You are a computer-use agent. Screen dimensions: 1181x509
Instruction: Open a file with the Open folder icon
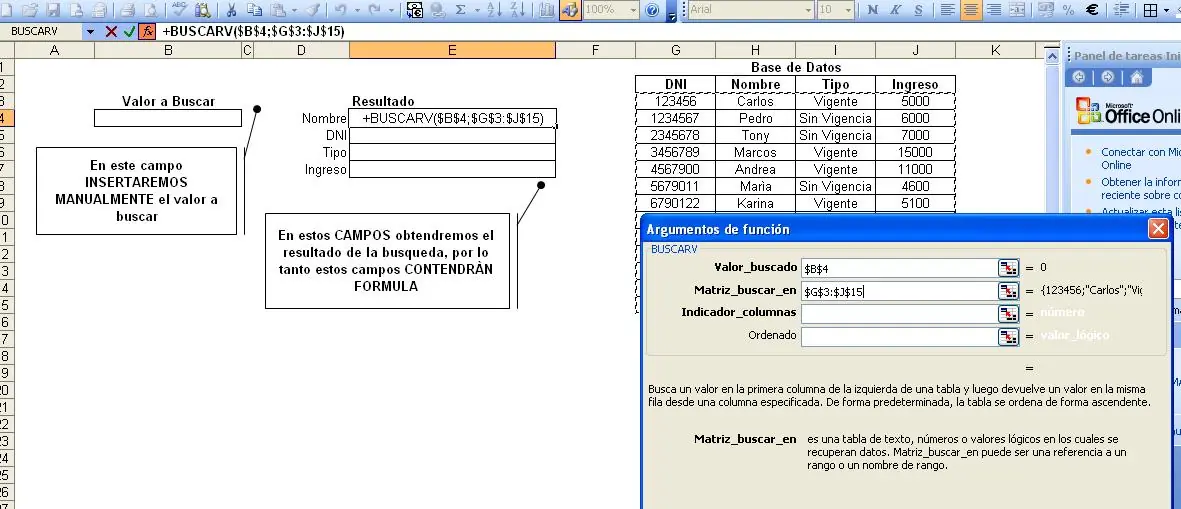click(30, 10)
